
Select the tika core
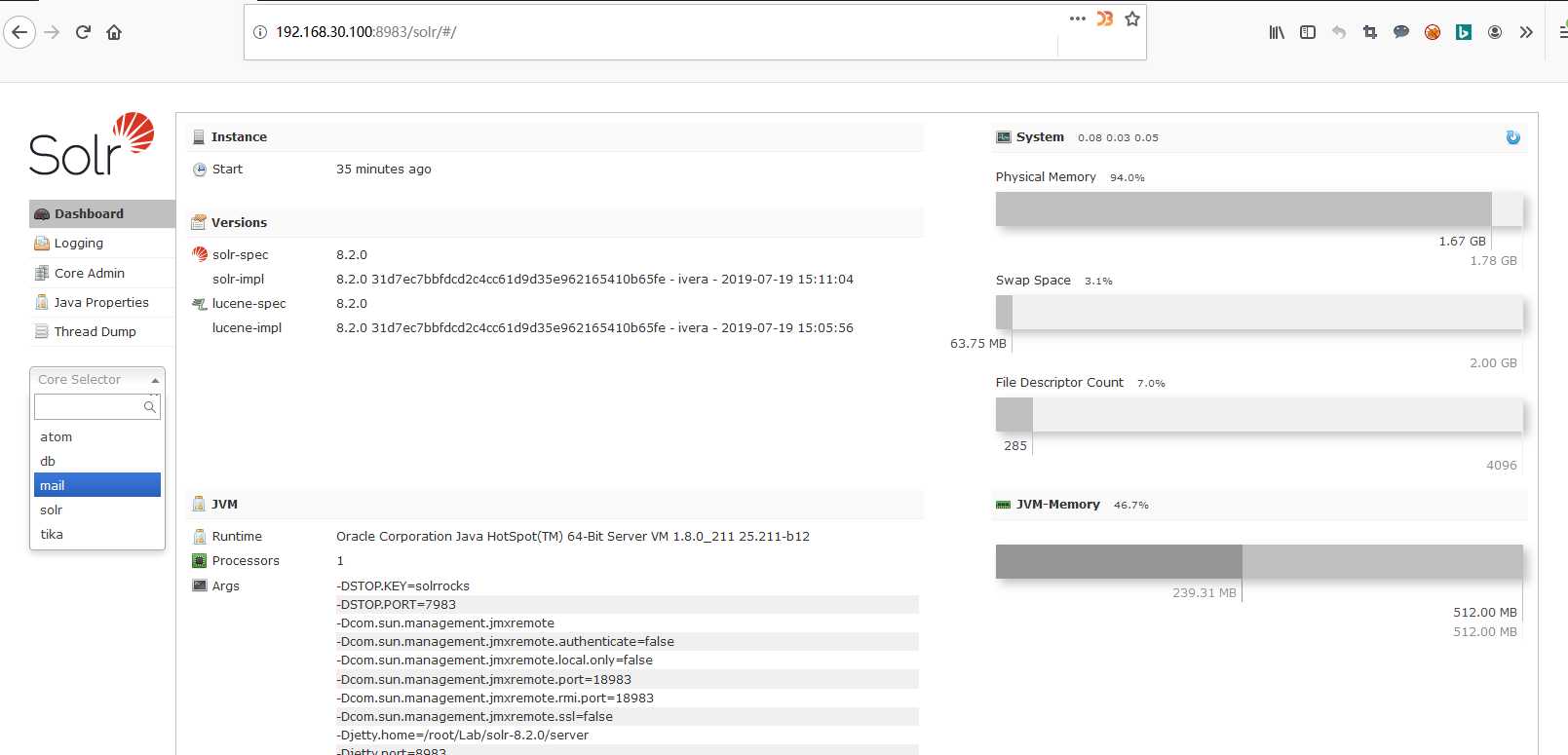click(x=97, y=534)
